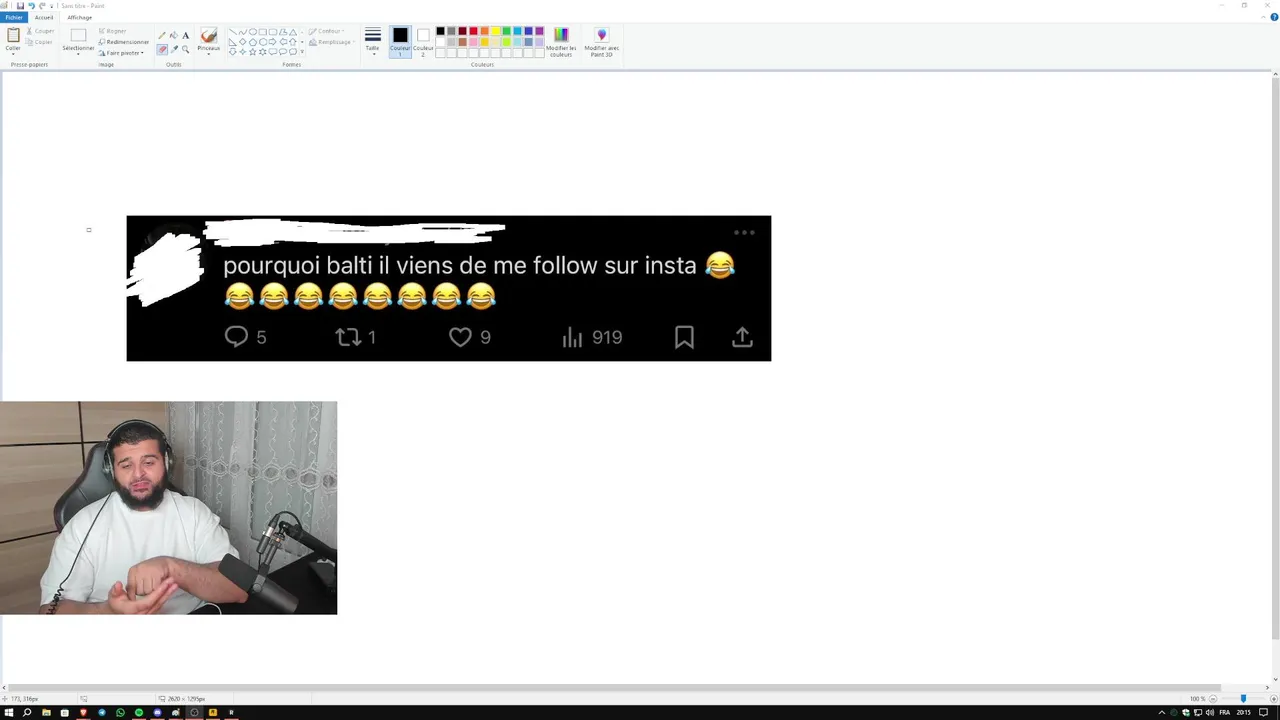Click the Coller paste clipboard icon
Screen dimensions: 1280x720
pyautogui.click(x=13, y=35)
